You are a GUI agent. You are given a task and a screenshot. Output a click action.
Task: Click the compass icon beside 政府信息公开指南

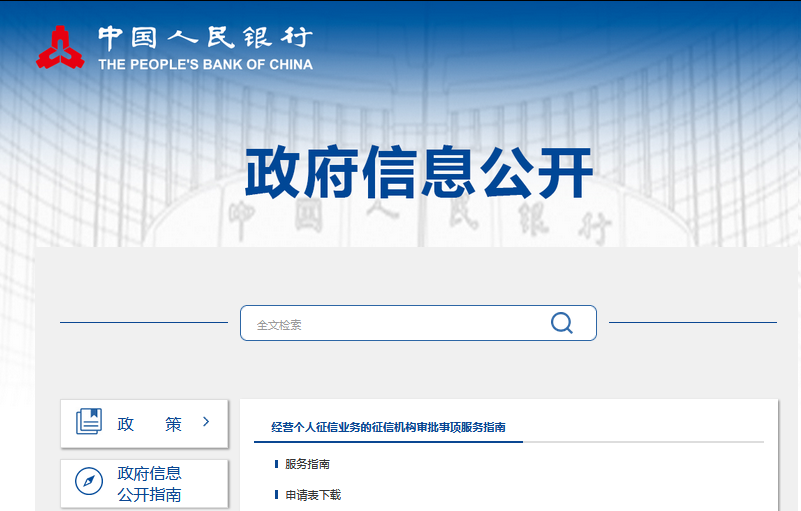coord(89,483)
